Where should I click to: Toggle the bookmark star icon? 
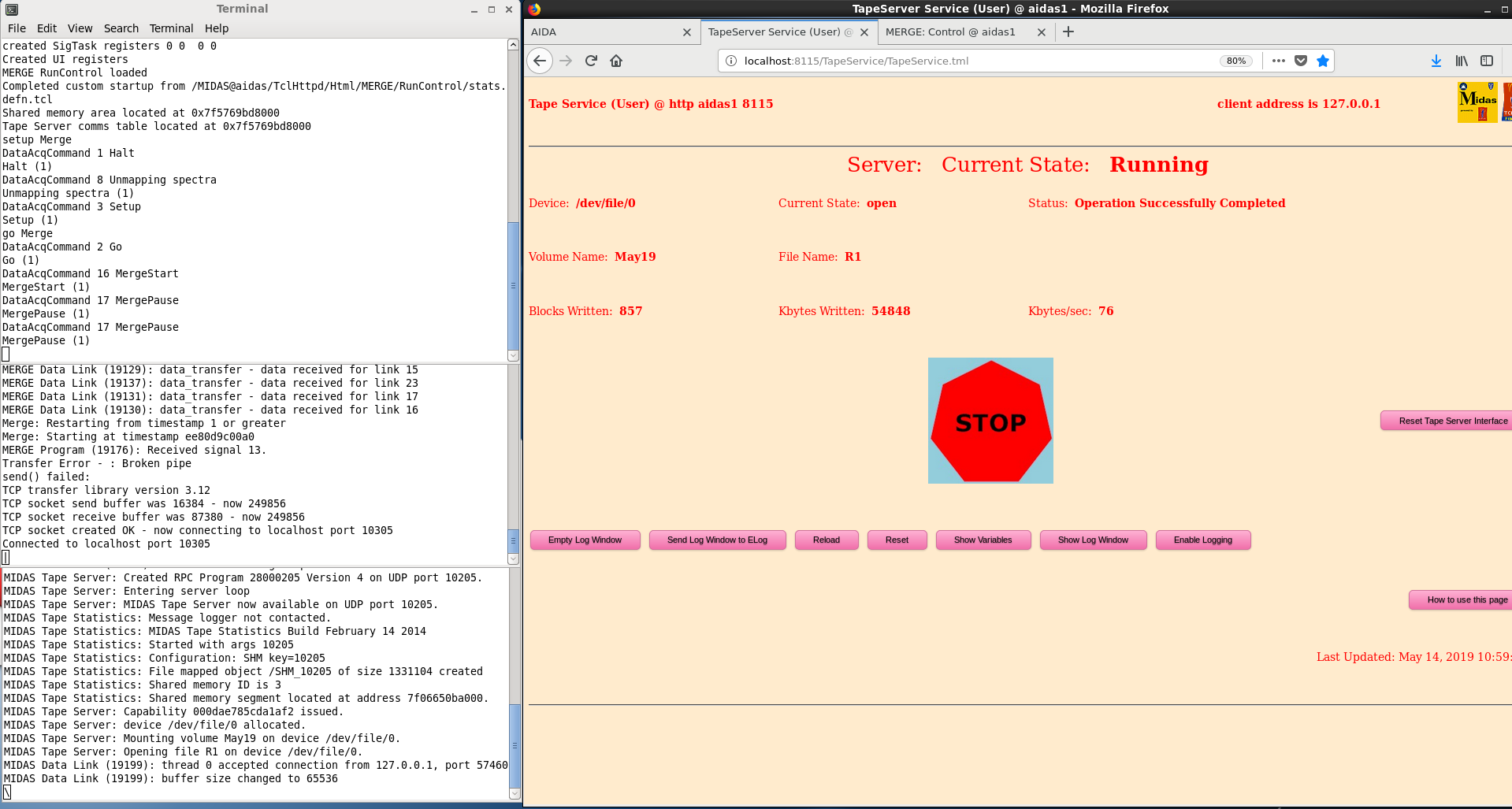coord(1323,61)
